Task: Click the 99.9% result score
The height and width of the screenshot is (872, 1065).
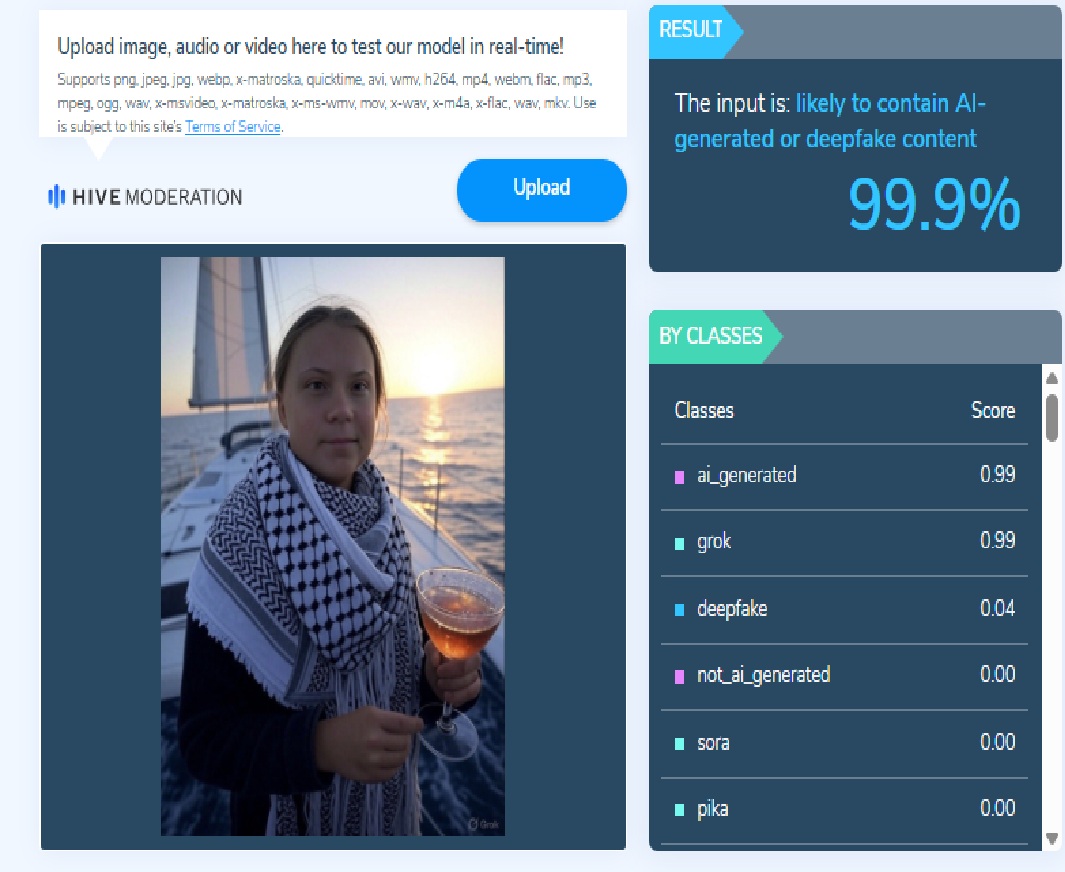Action: point(934,204)
